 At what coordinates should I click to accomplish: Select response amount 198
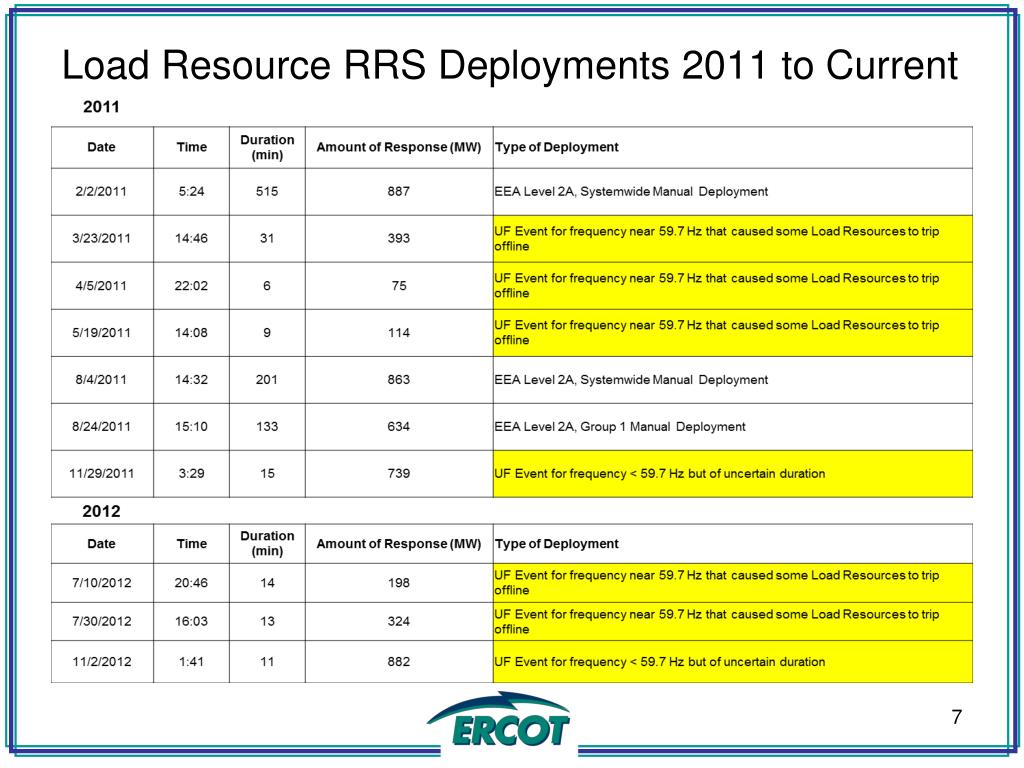pyautogui.click(x=398, y=583)
